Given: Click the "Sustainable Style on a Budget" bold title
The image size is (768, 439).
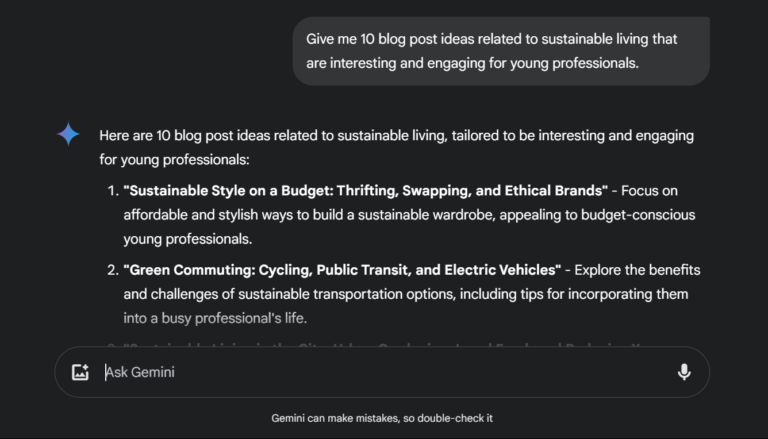Looking at the screenshot, I should [365, 190].
